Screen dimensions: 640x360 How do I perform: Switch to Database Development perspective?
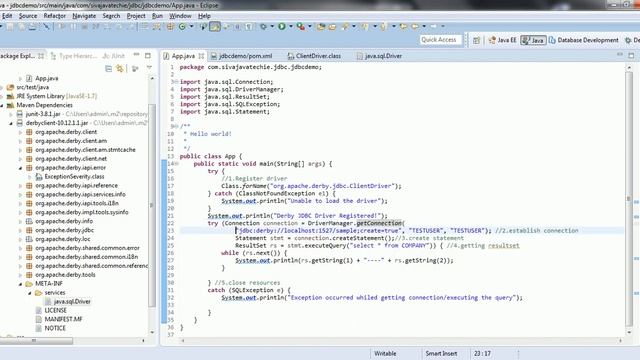[584, 40]
